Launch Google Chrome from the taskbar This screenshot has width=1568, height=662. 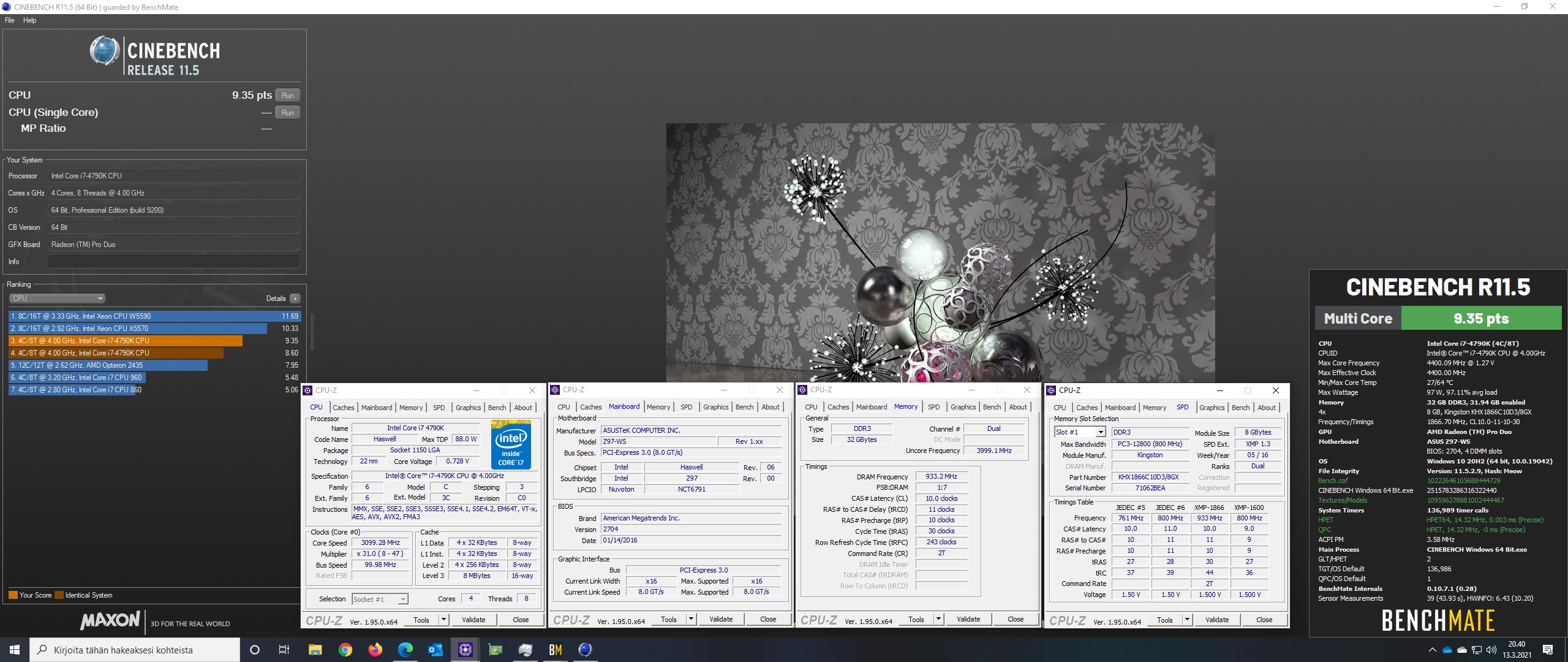345,650
